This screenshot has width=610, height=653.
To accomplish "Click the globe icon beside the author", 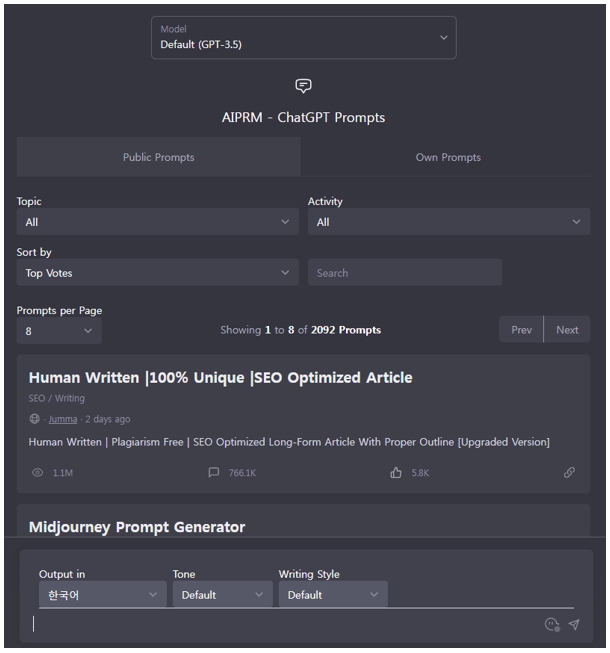I will 35,419.
